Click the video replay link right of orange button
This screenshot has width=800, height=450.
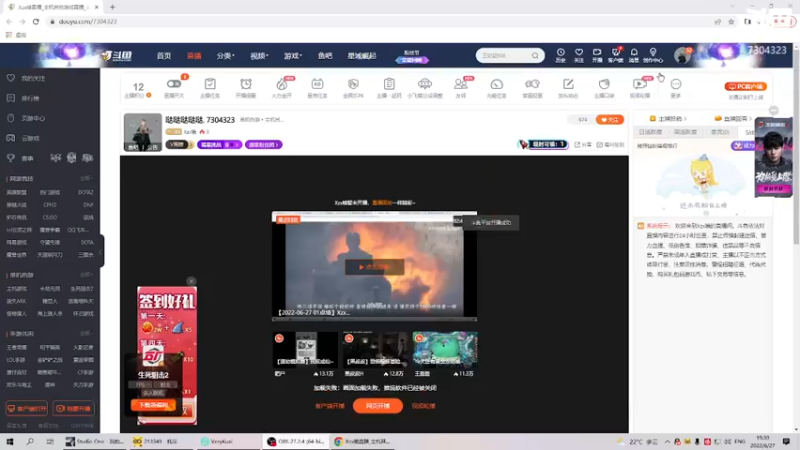[x=423, y=406]
